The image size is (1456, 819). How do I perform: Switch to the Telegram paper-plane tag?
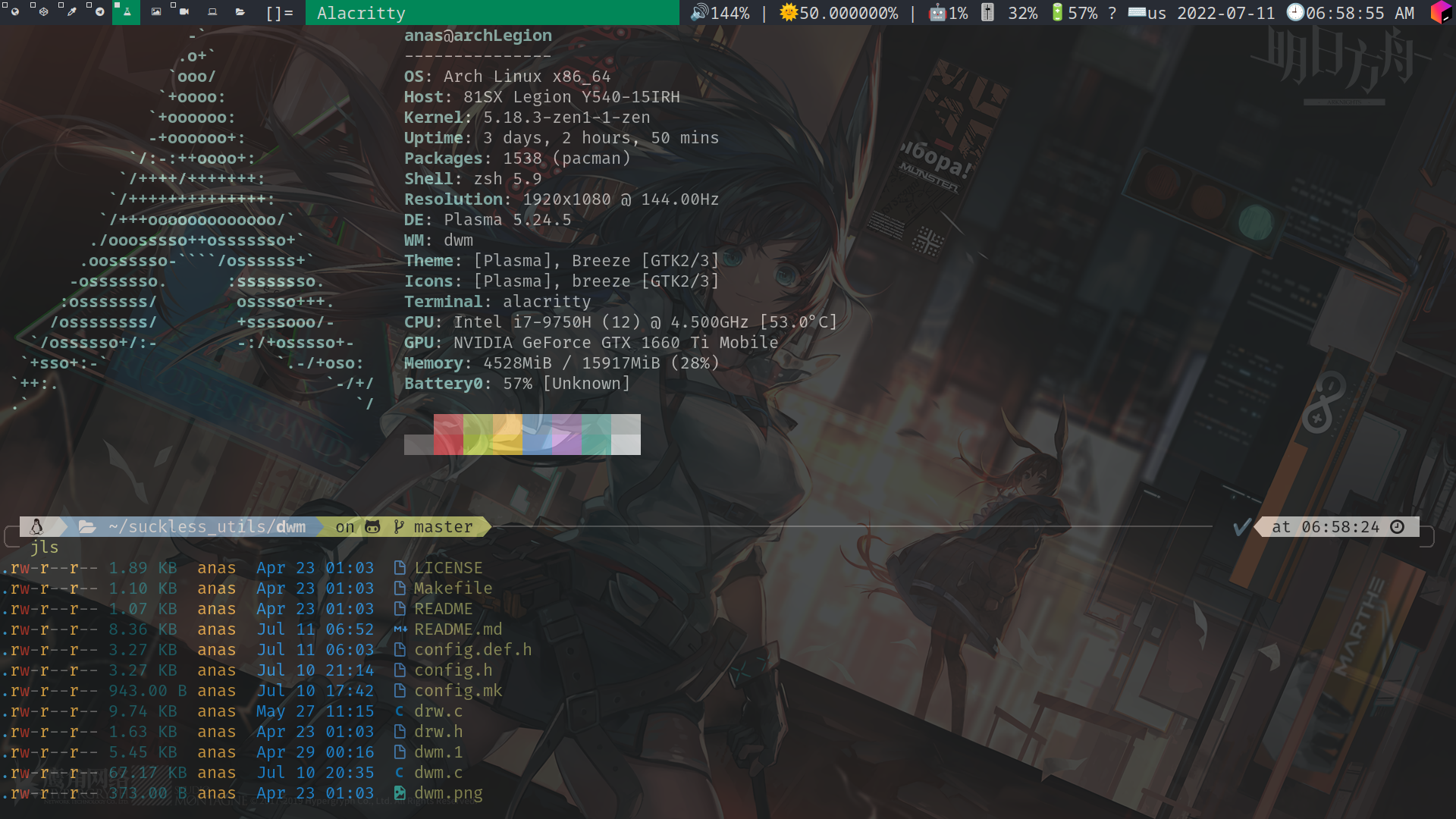99,12
